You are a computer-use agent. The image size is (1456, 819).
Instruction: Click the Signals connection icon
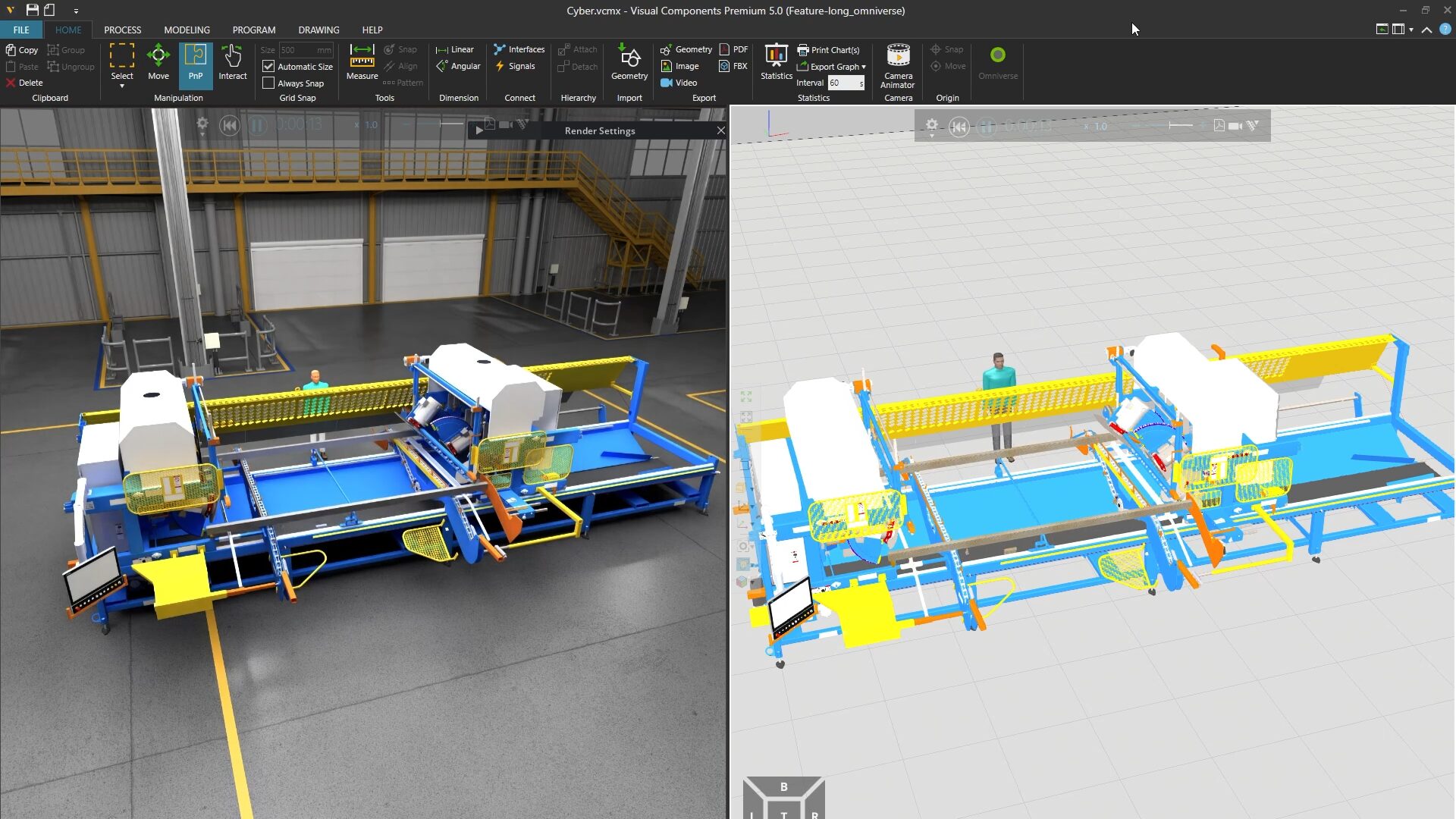tap(518, 66)
